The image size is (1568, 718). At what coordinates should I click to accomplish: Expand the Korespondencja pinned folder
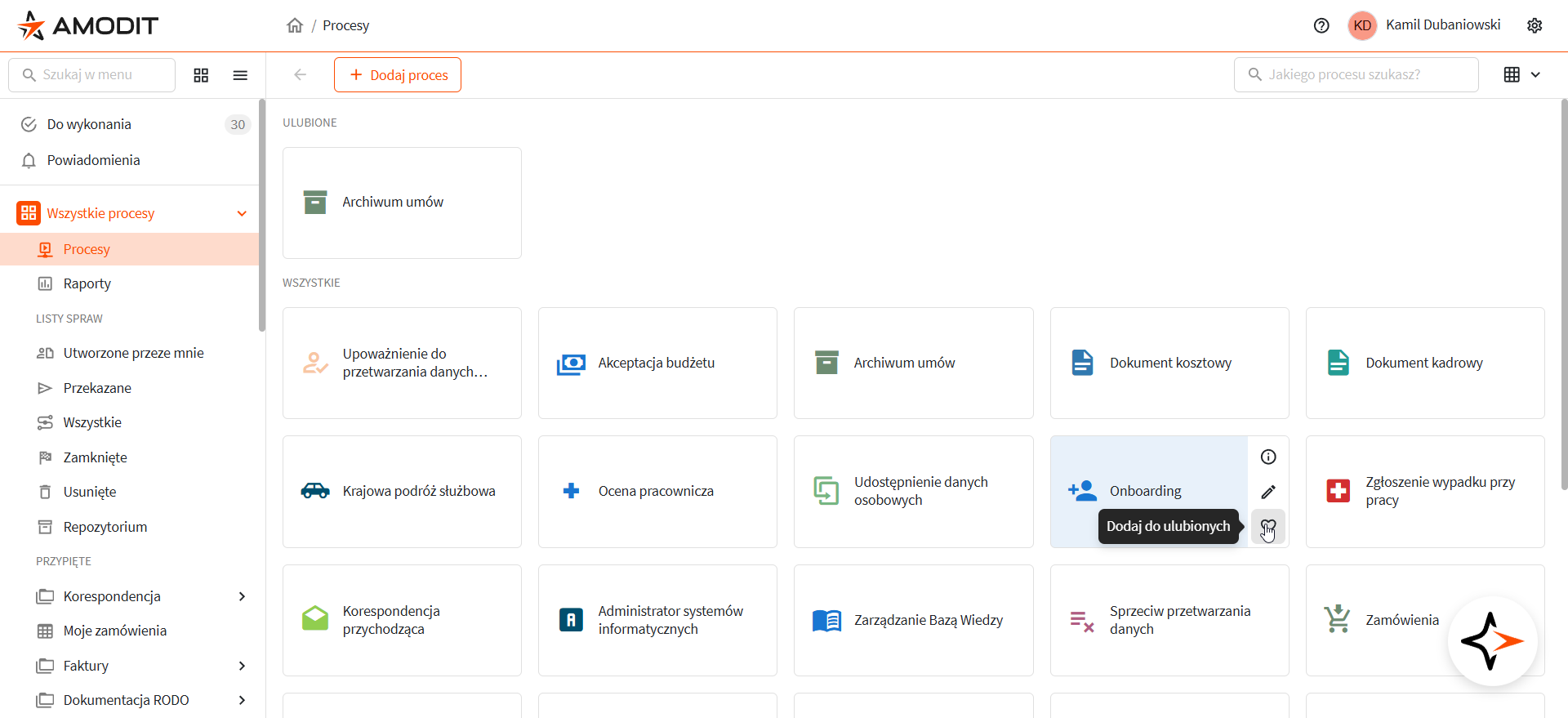pos(242,596)
